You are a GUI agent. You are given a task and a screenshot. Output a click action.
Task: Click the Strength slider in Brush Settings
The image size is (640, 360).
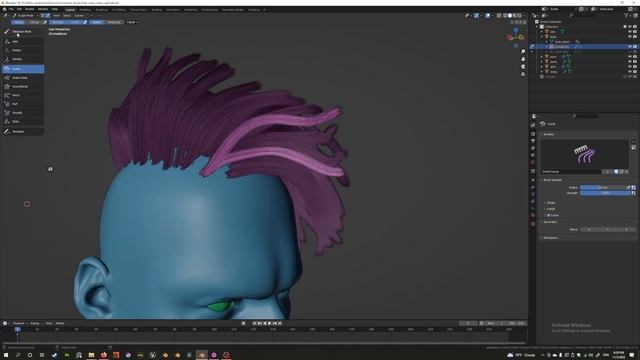coord(606,193)
